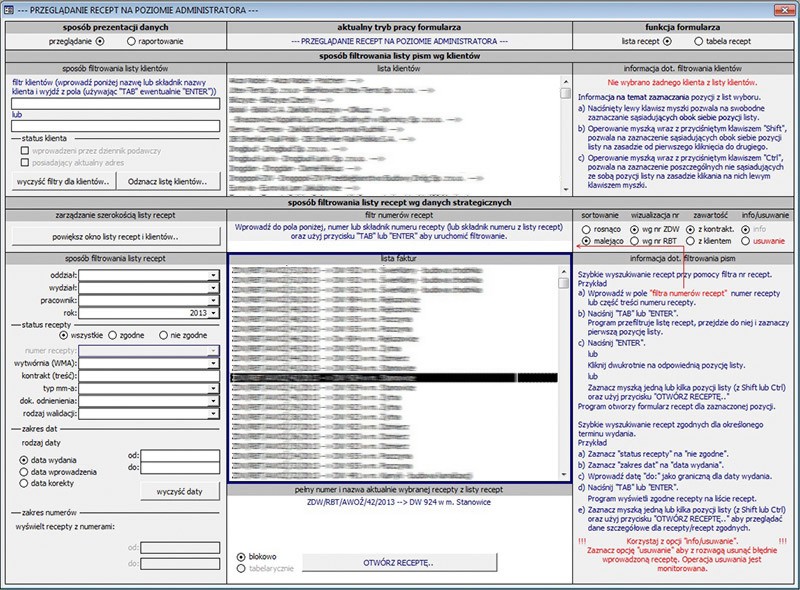Click the 'filtr numerów recept' header

point(399,215)
